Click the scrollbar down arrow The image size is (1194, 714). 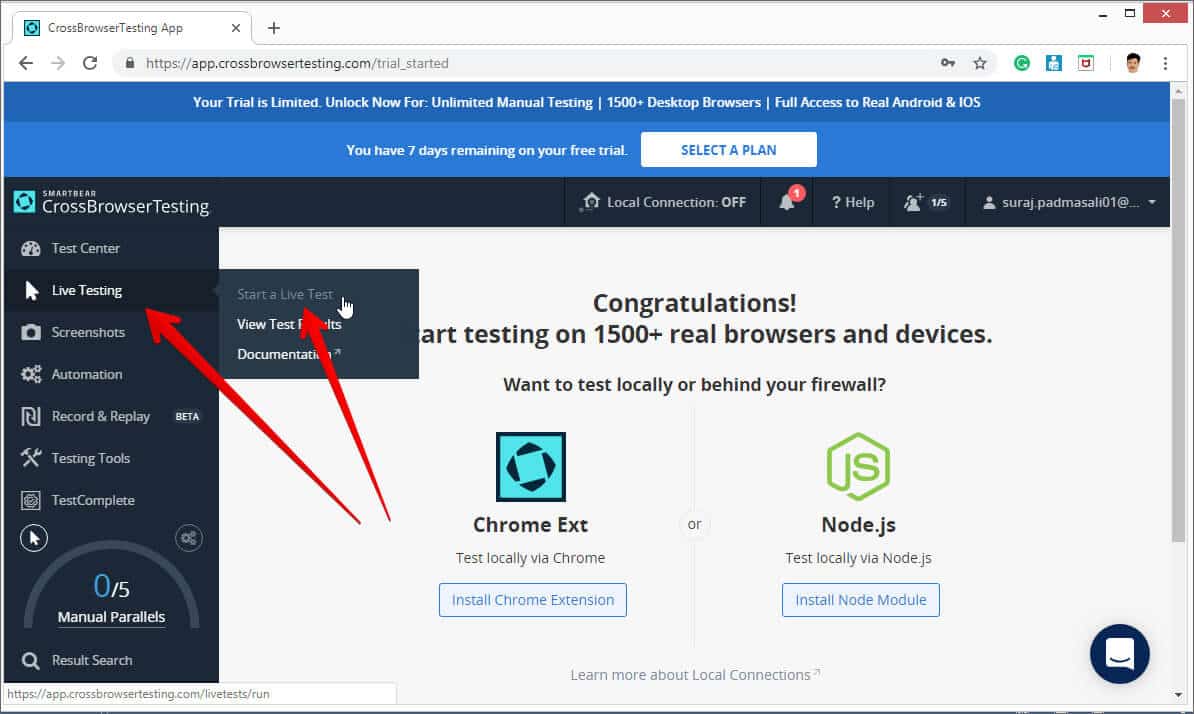(x=1178, y=694)
